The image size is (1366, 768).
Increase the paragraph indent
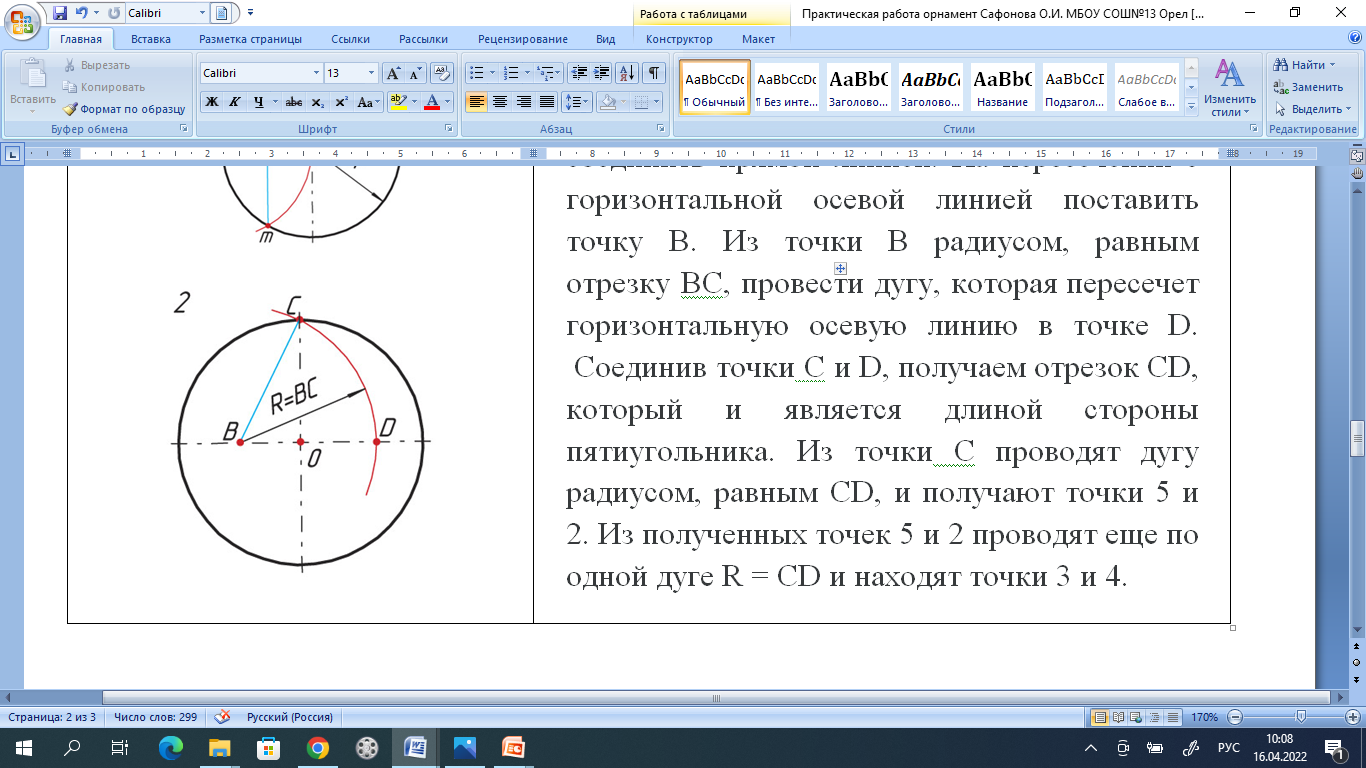[602, 73]
